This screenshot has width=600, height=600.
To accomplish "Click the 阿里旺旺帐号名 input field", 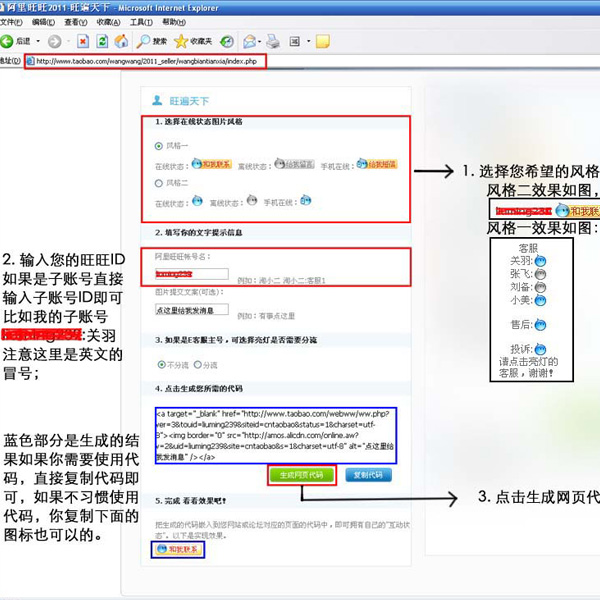I will pos(192,273).
